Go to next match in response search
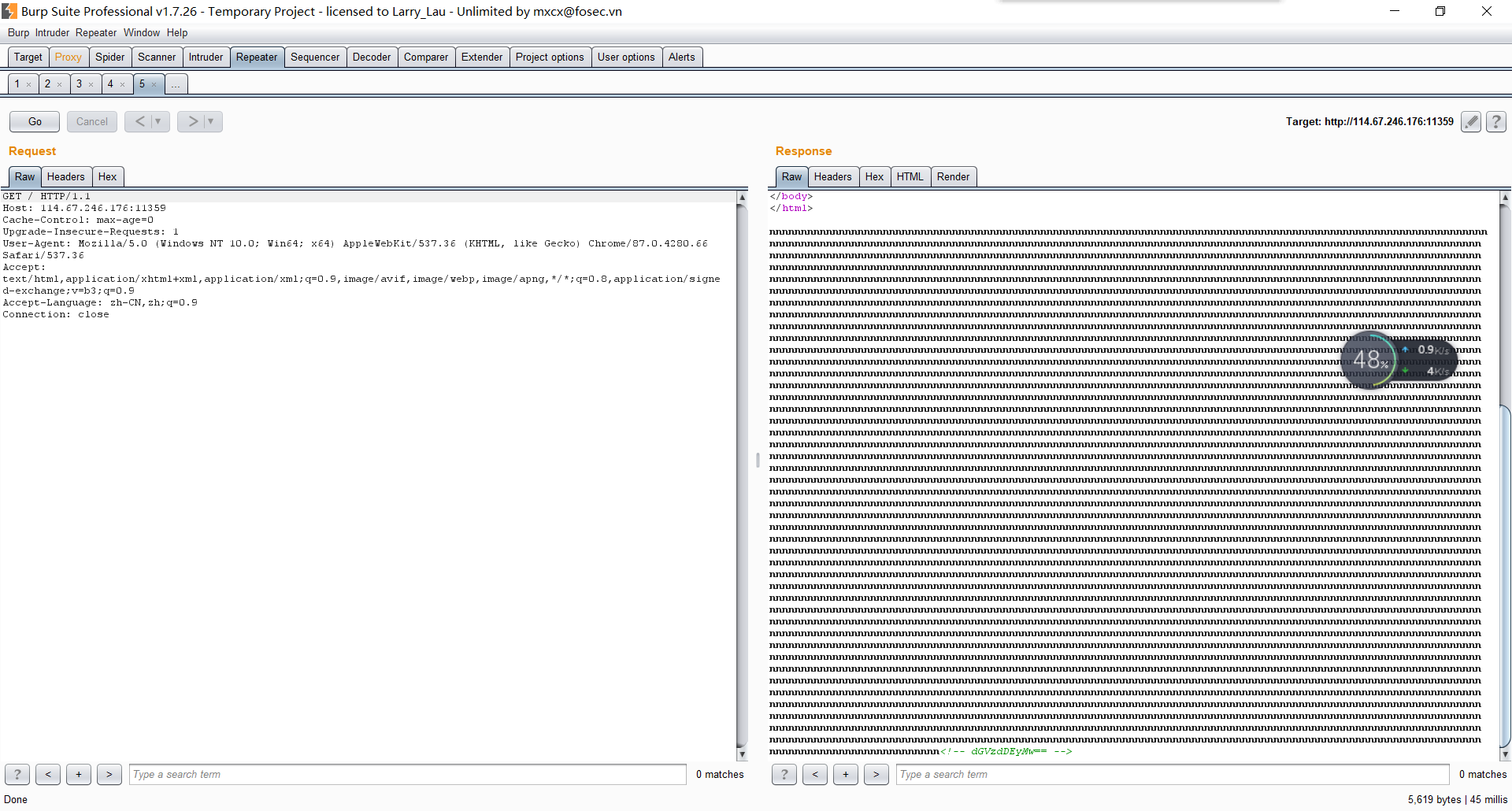1512x811 pixels. [x=876, y=774]
